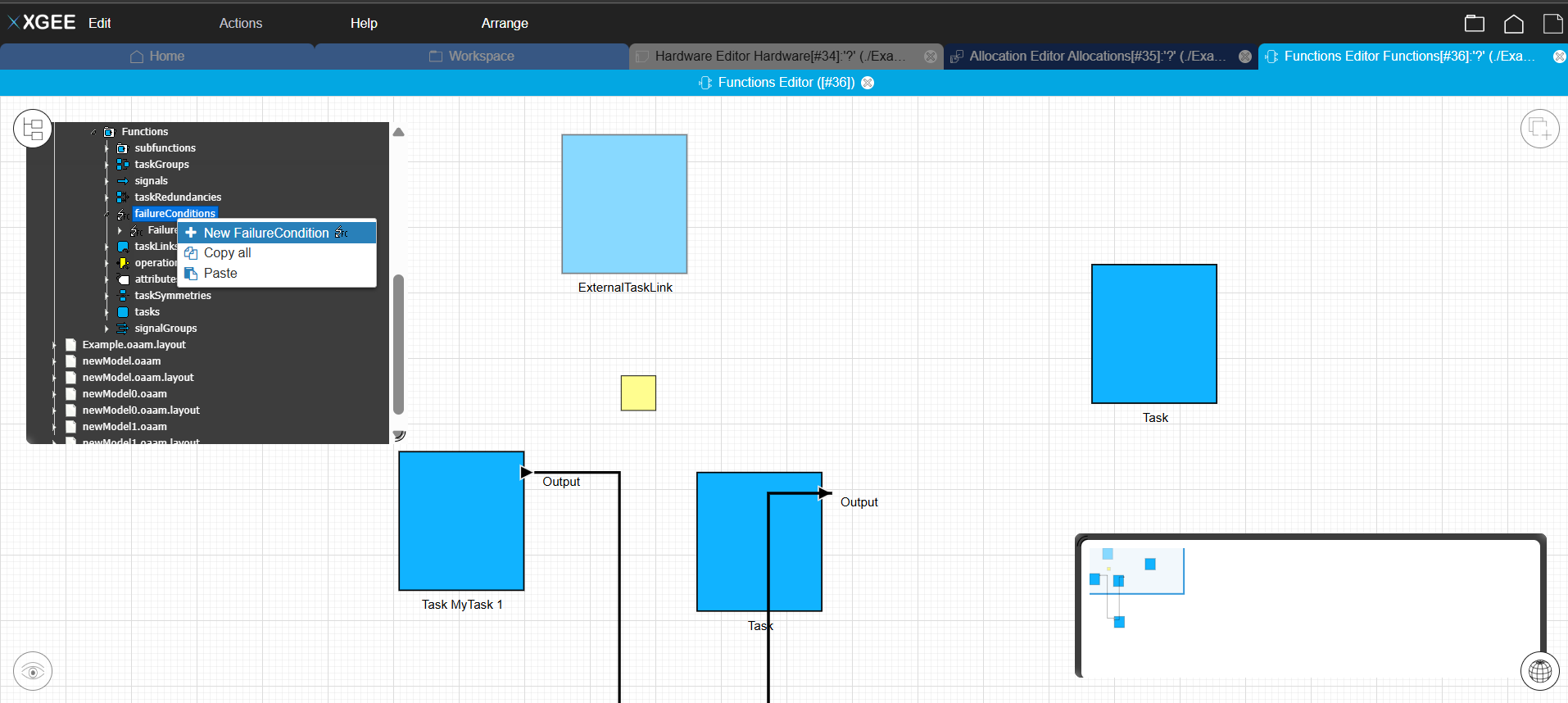This screenshot has width=1568, height=703.
Task: Click the tree panel scroll-up arrow
Action: 399,132
